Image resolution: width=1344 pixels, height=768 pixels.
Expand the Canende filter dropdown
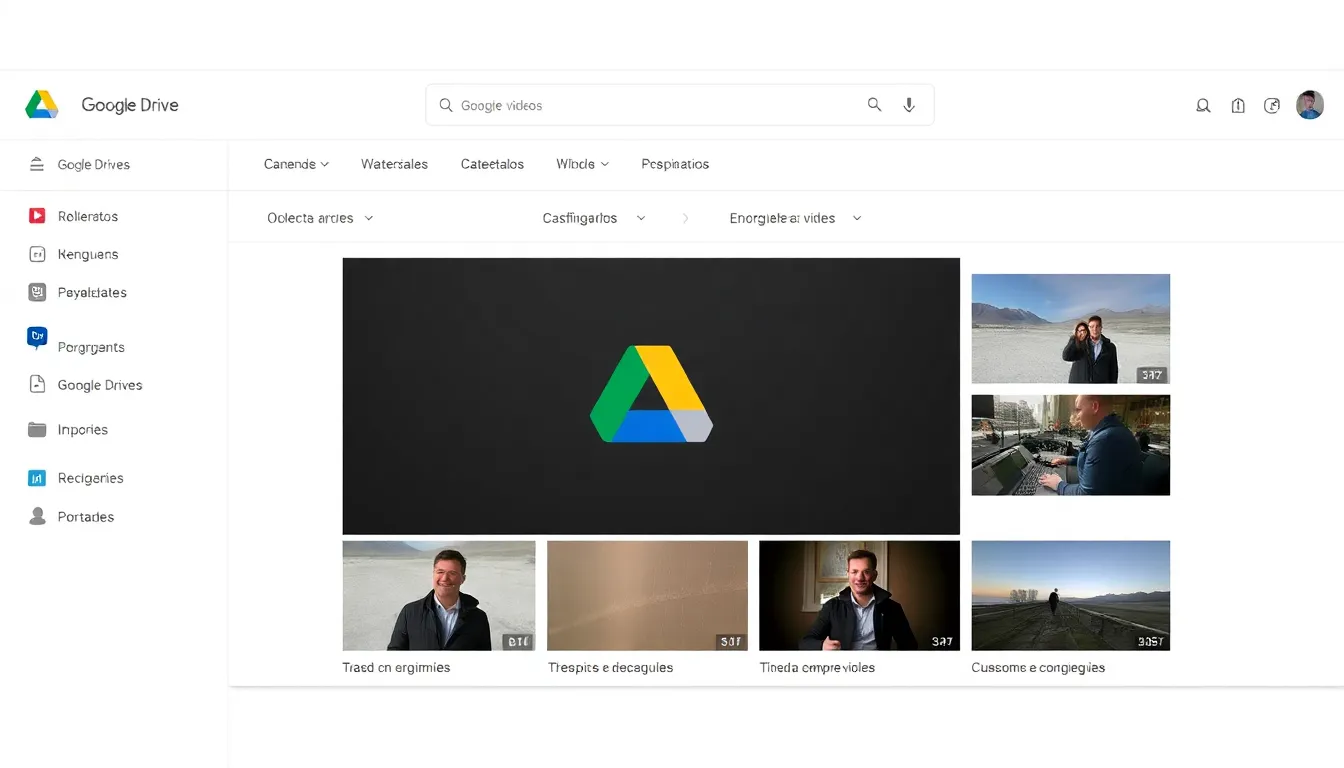click(x=295, y=163)
